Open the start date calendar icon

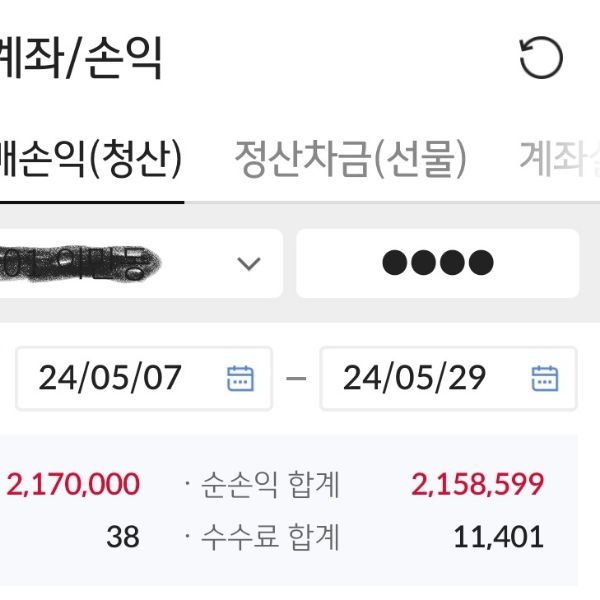coord(240,378)
